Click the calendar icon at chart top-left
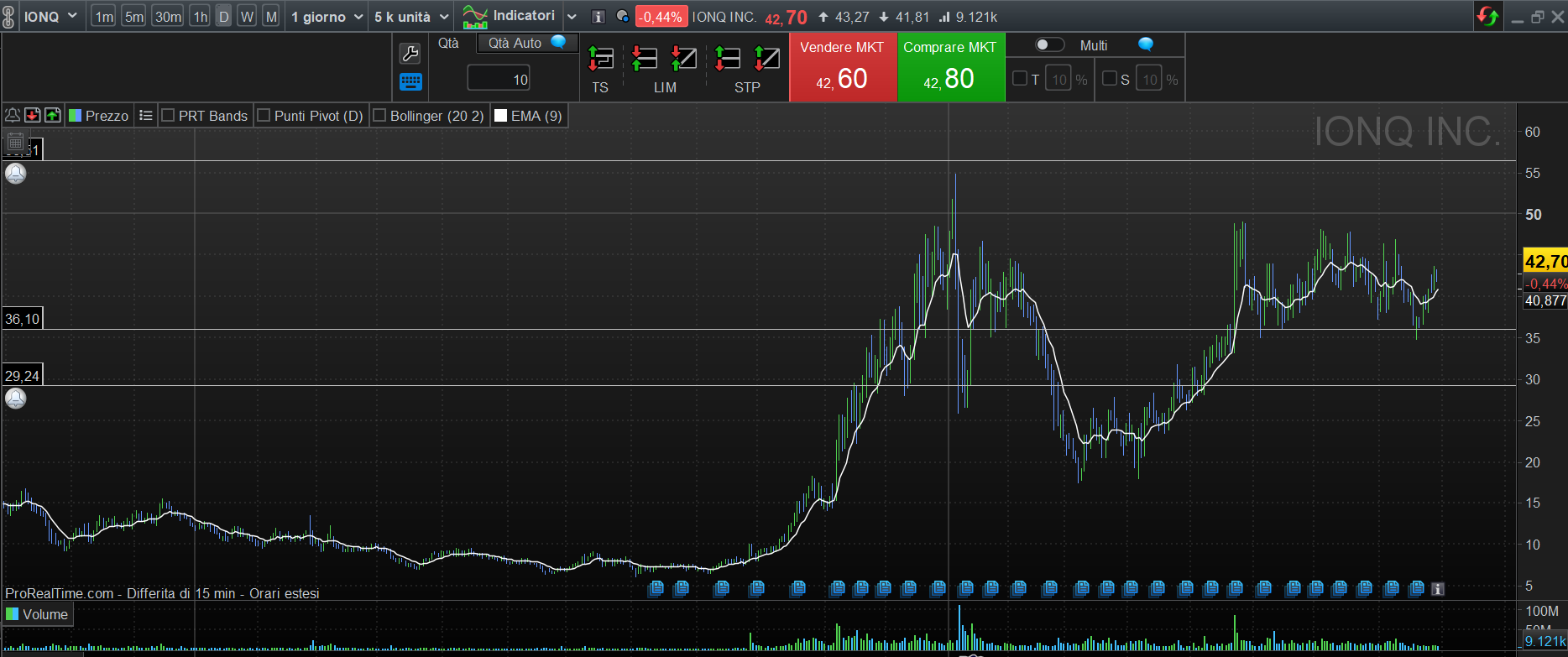This screenshot has height=657, width=1568. [x=15, y=141]
